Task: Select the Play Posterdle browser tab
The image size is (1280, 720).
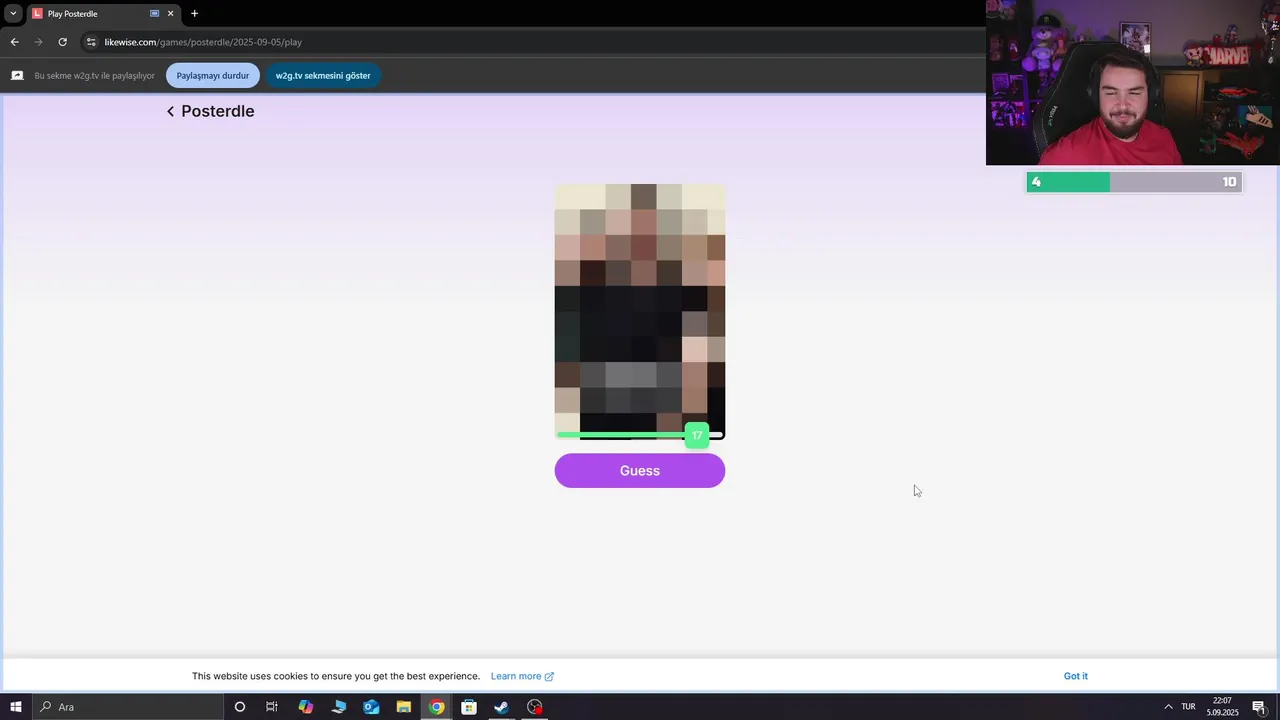Action: (x=103, y=14)
